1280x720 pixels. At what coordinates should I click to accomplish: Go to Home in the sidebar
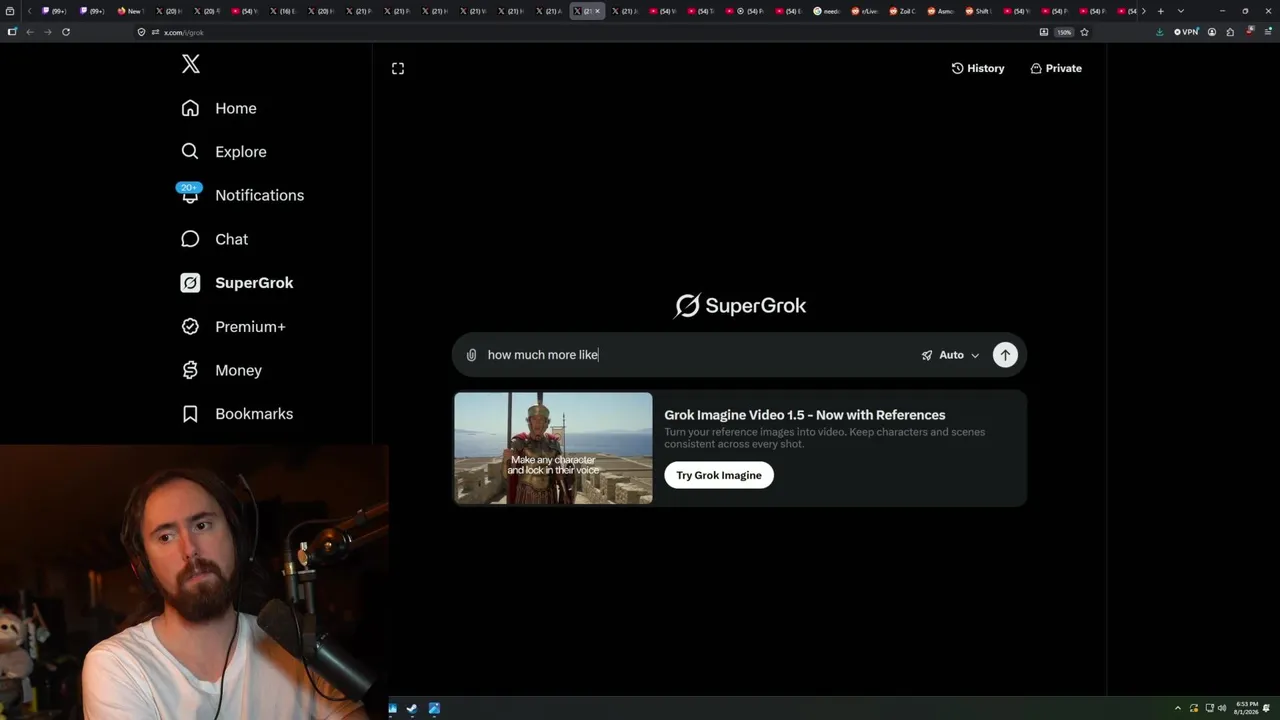pos(218,108)
